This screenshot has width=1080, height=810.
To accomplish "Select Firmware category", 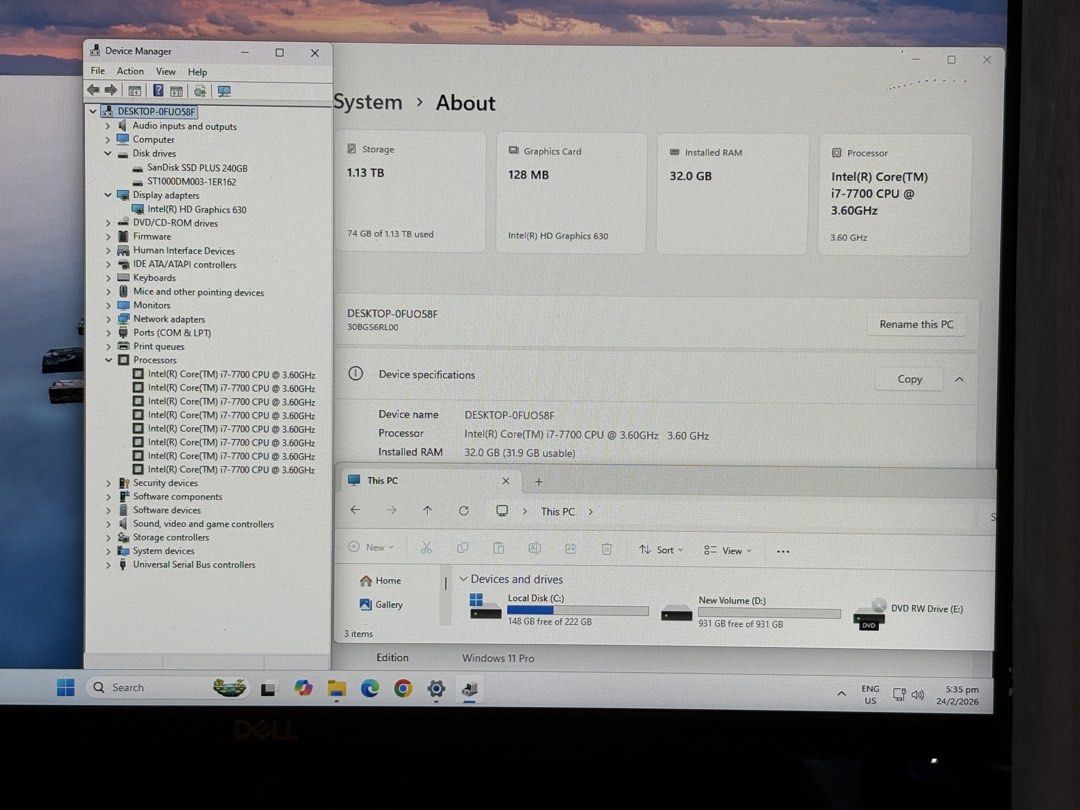I will (x=152, y=236).
